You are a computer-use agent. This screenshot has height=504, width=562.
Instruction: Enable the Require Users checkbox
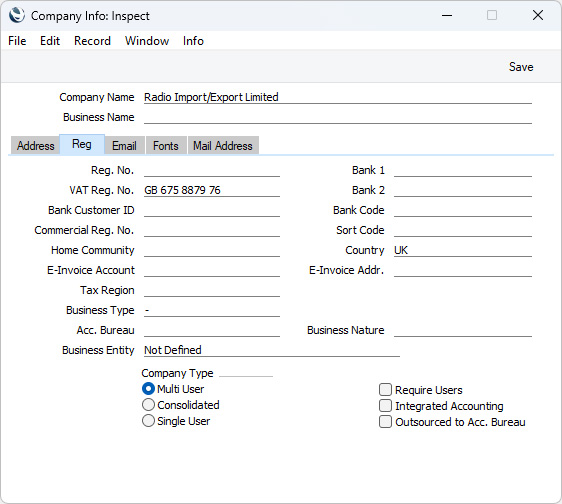pos(385,389)
